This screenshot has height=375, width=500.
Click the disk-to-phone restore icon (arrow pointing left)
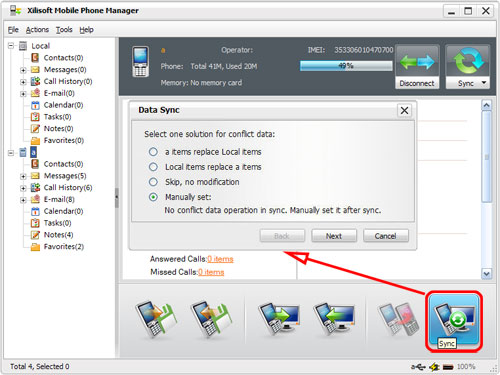point(211,319)
